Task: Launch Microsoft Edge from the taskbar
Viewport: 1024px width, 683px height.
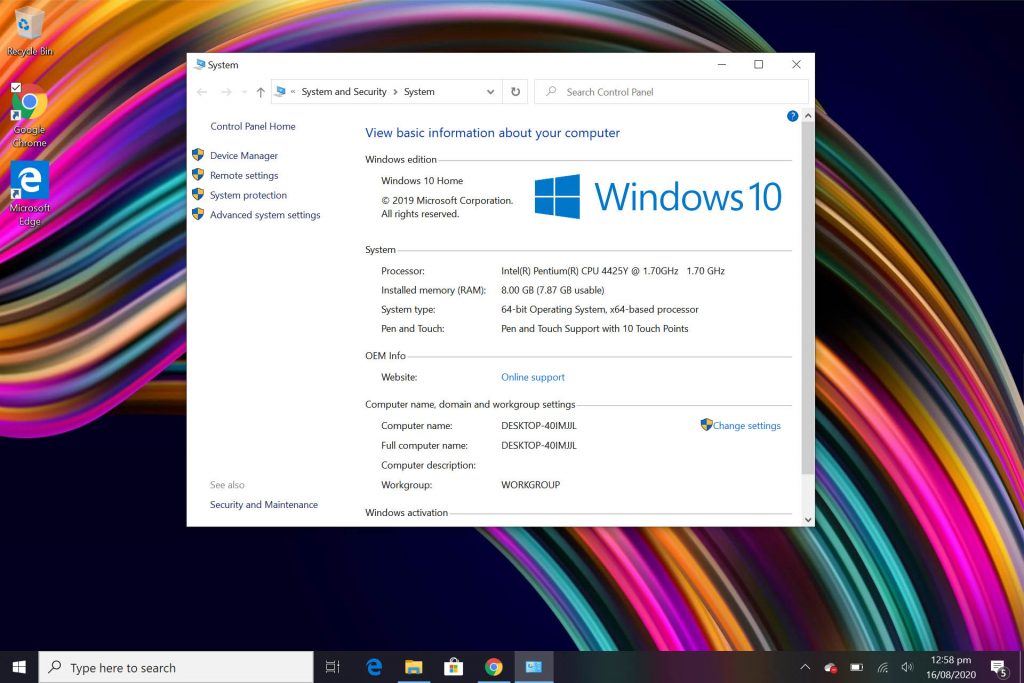Action: (x=374, y=667)
